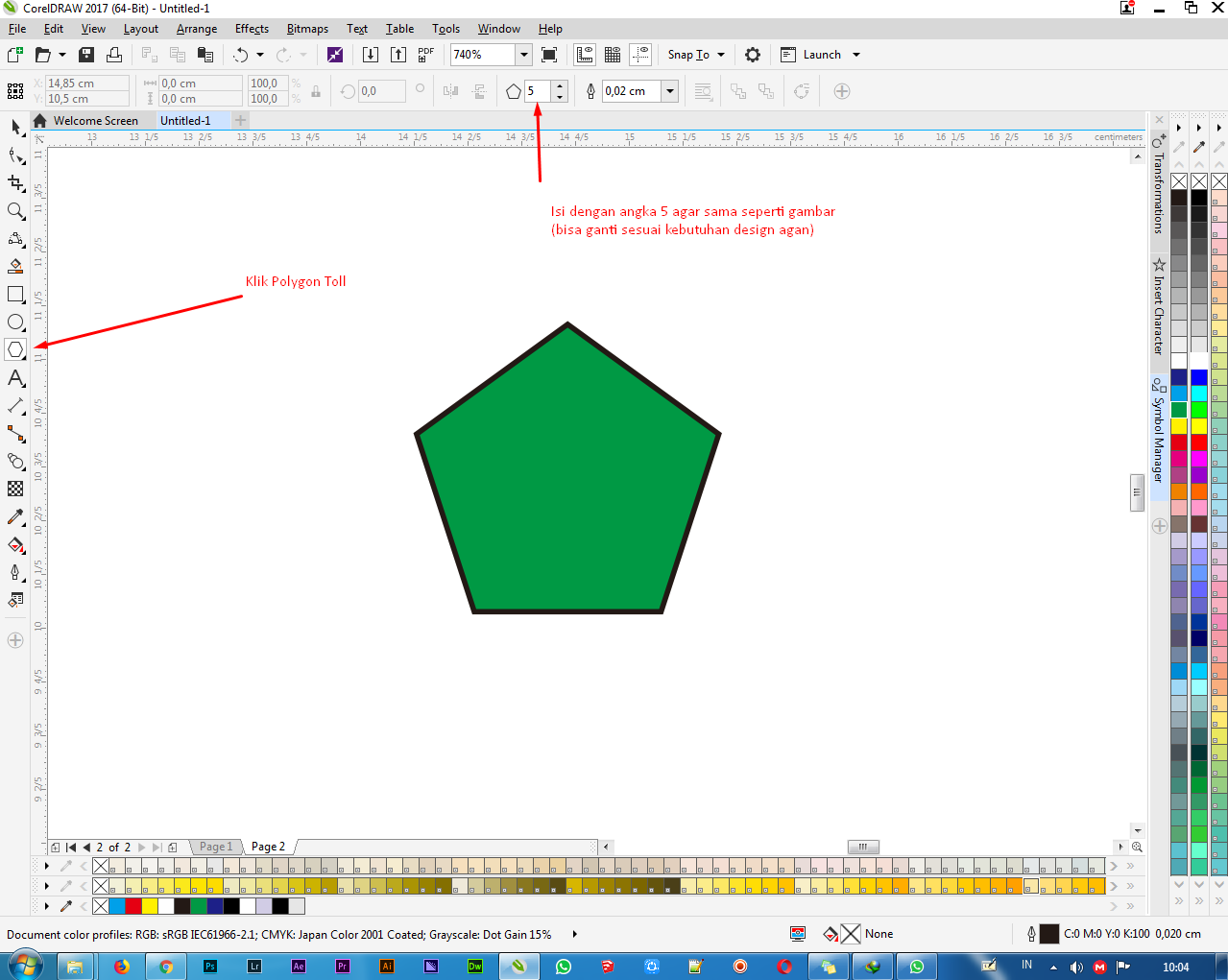
Task: Switch to the Page 1 tab
Action: [215, 847]
